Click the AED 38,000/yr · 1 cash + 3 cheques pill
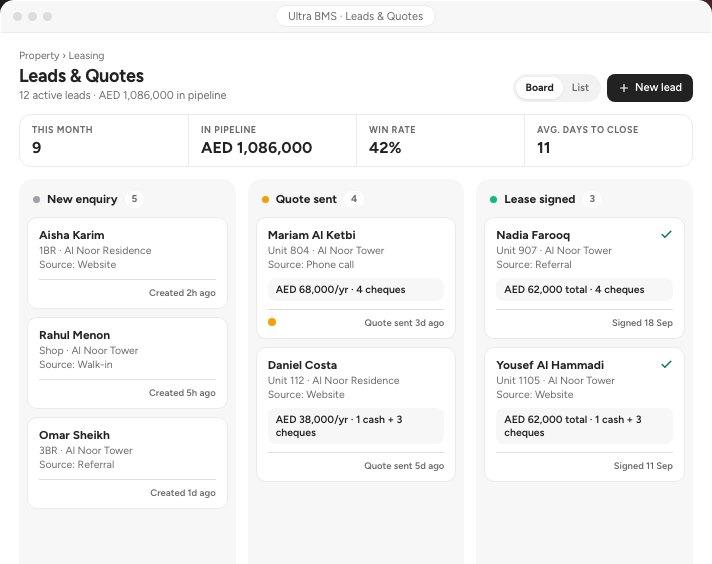Image resolution: width=712 pixels, height=564 pixels. click(x=356, y=426)
